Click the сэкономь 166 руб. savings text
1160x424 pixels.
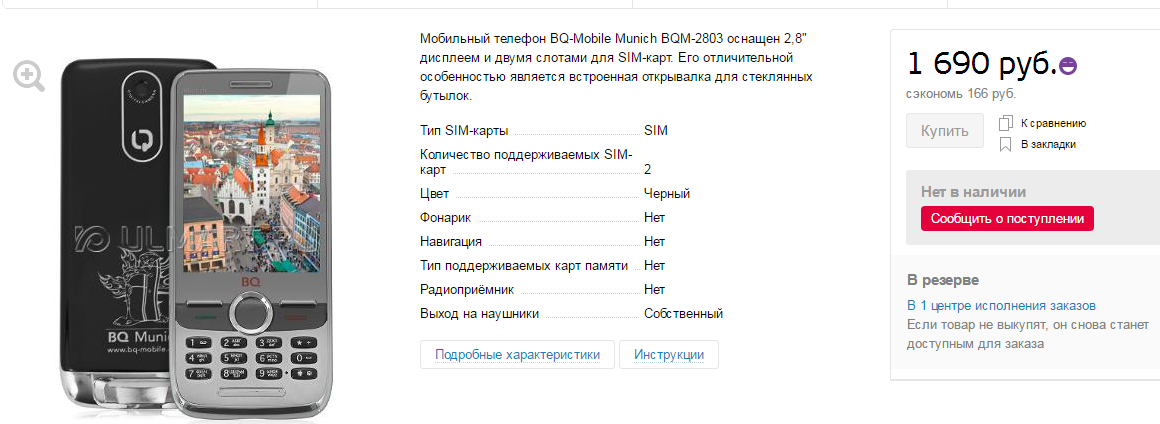coord(961,94)
